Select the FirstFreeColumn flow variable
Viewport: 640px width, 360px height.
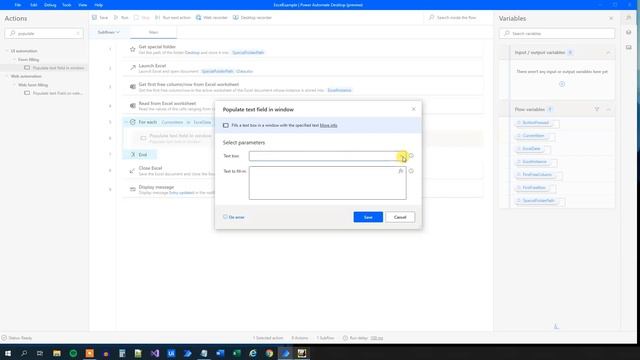coord(537,175)
